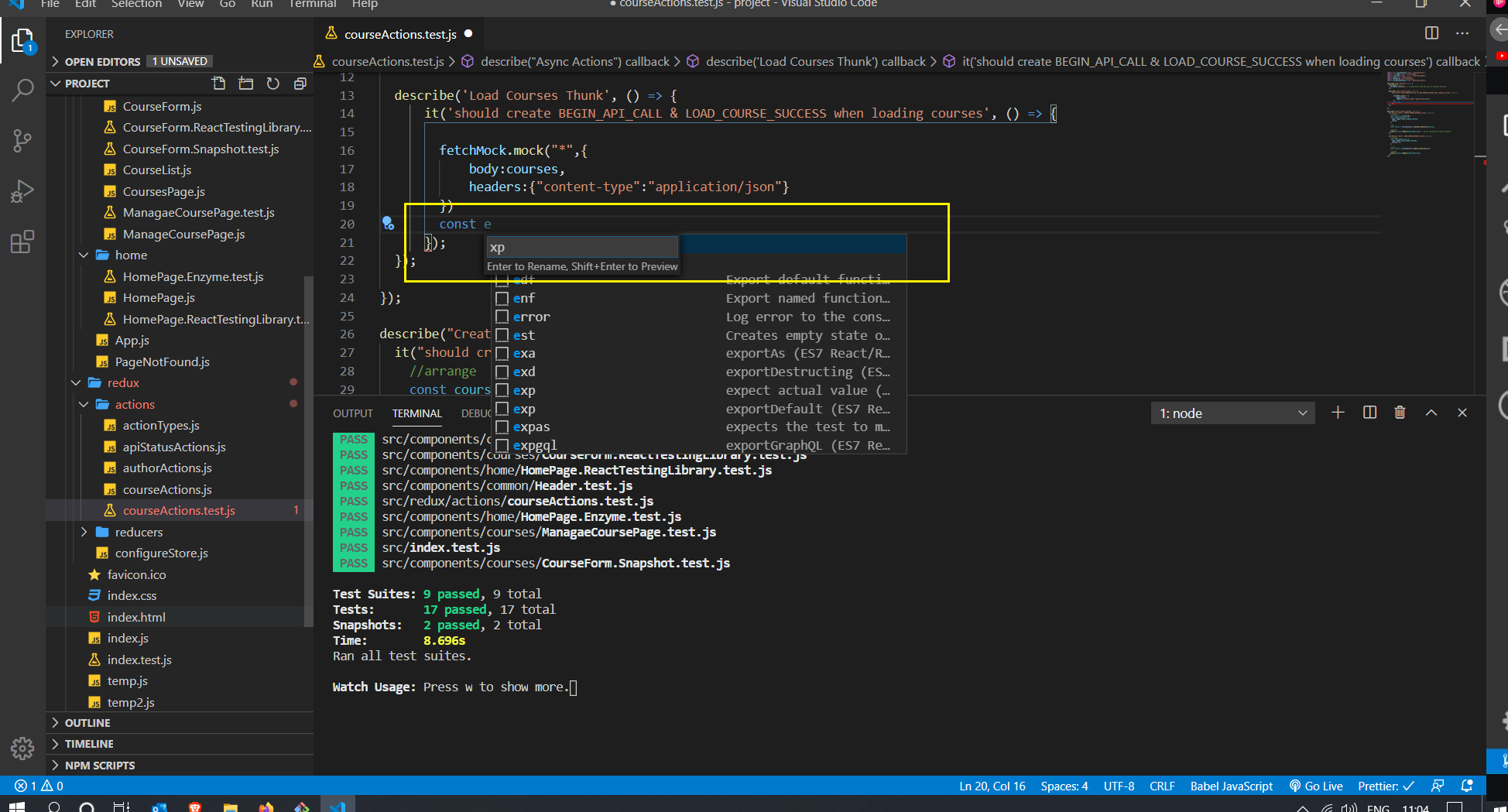Open errors and warnings in status bar

[39, 786]
